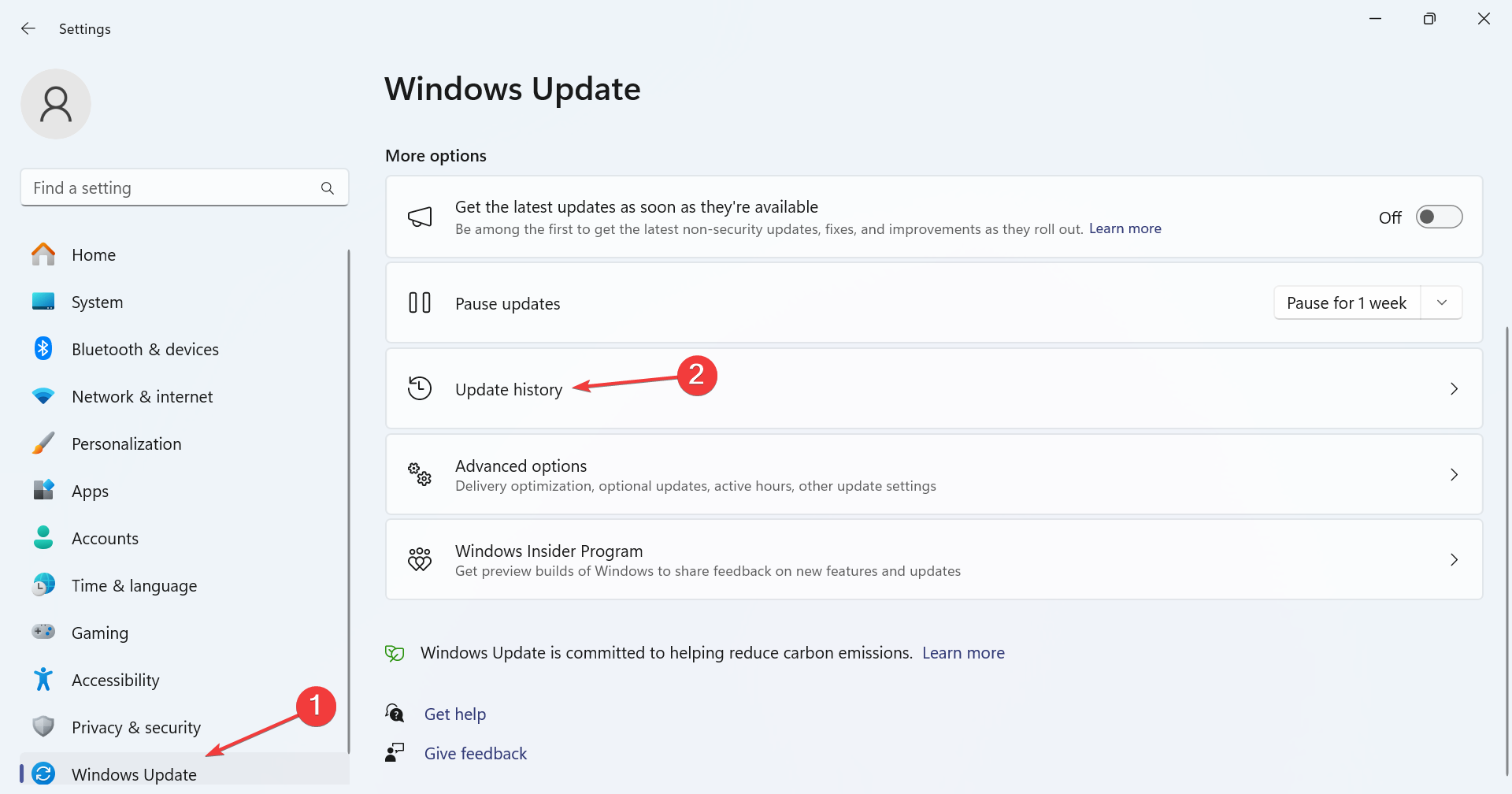Click the Time & language globe icon
Screen dimensions: 1512x794
tap(43, 585)
